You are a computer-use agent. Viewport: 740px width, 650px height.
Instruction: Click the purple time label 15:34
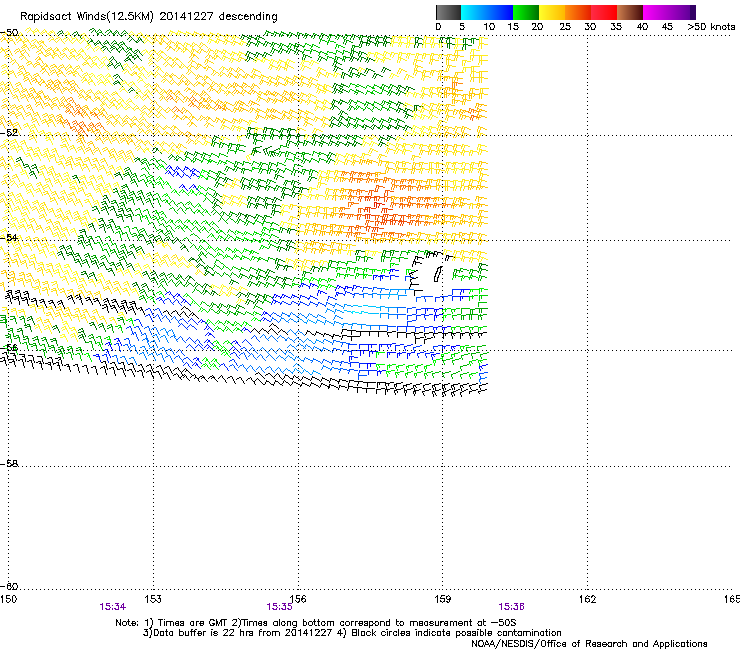click(x=113, y=607)
